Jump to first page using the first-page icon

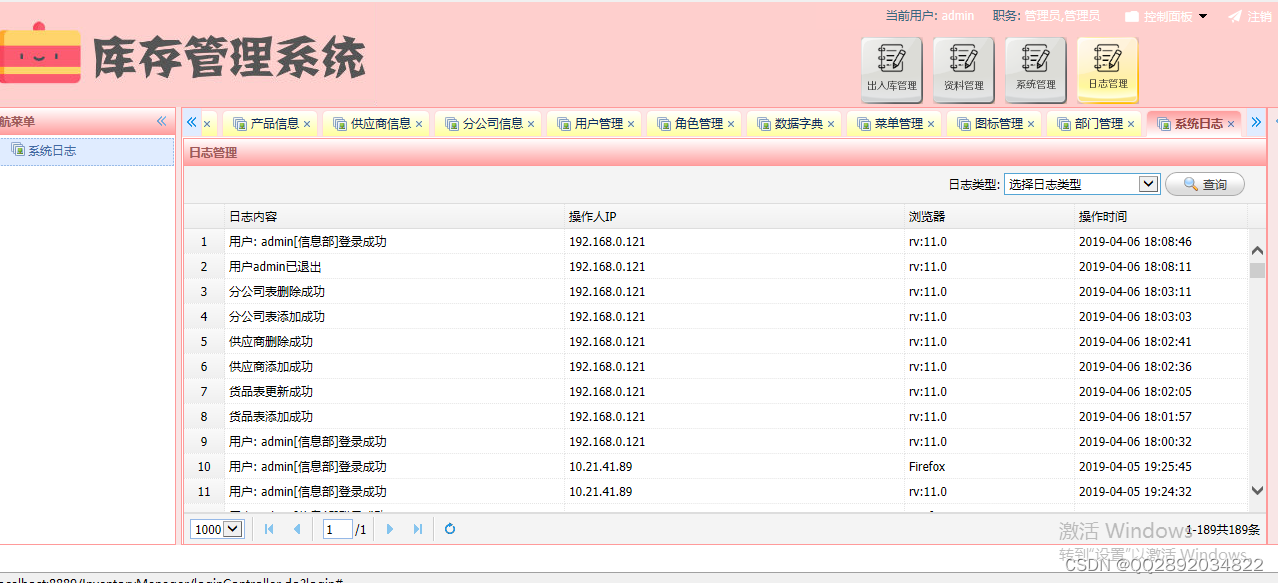[268, 528]
